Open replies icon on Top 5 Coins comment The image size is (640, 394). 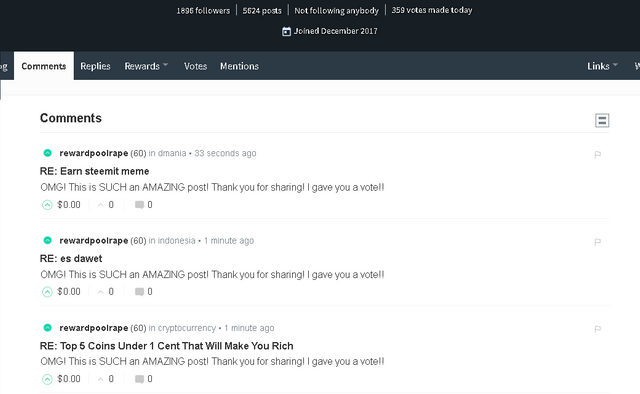[x=139, y=379]
